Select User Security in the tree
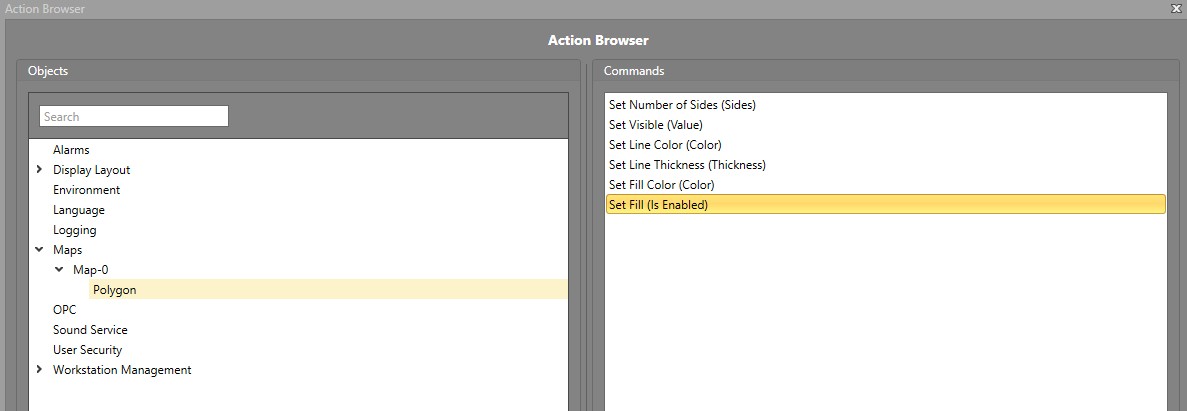The width and height of the screenshot is (1187, 411). pos(87,350)
